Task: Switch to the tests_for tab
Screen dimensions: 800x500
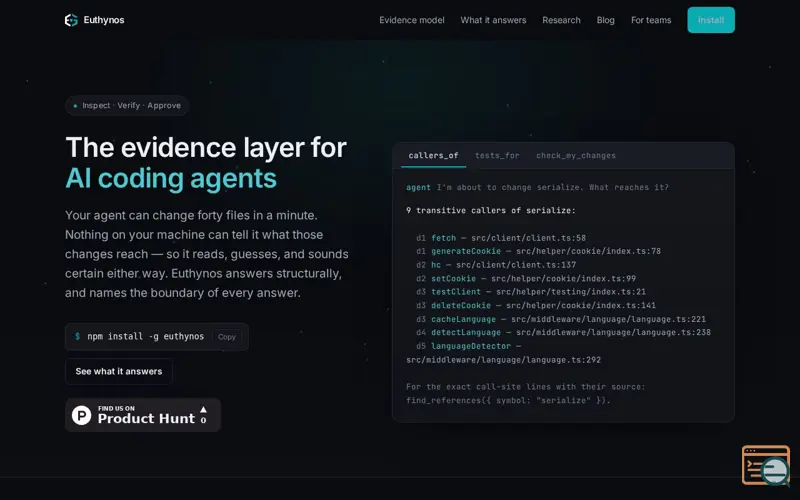Action: pos(497,156)
